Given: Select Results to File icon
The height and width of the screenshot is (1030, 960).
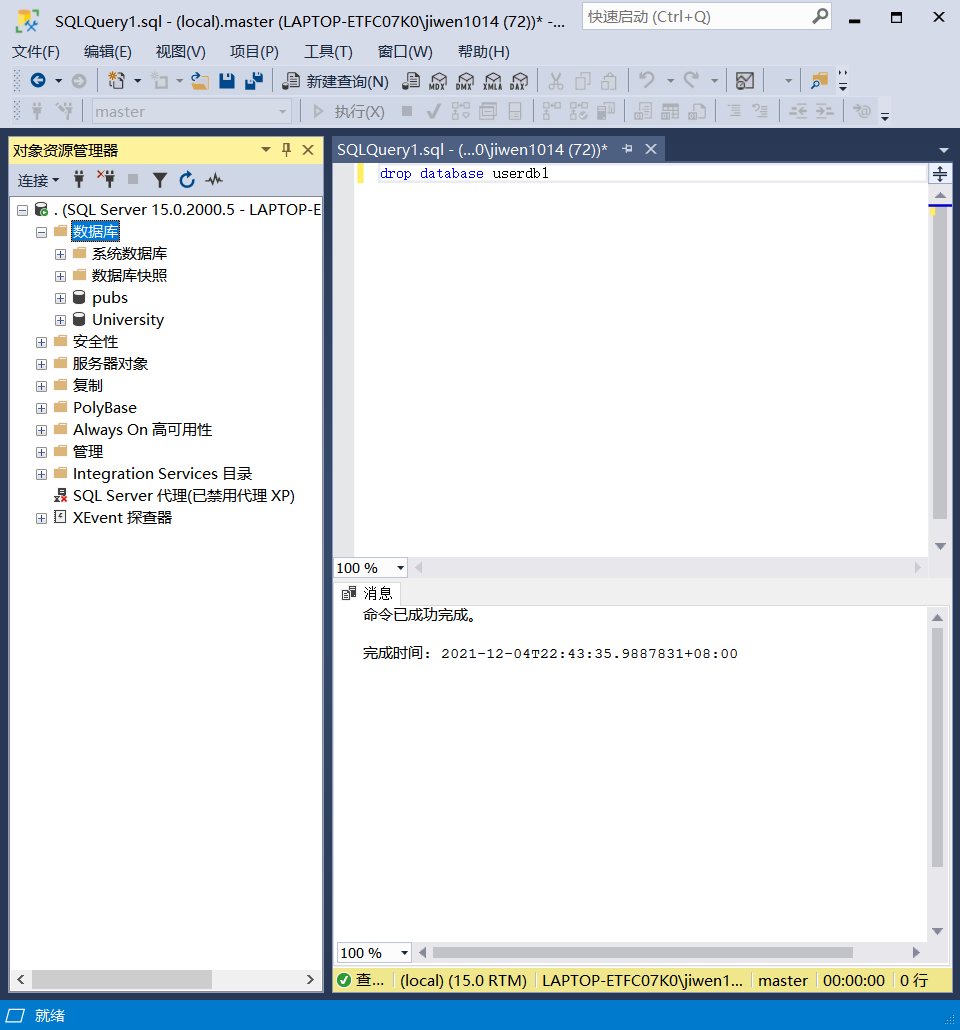Looking at the screenshot, I should (x=697, y=112).
